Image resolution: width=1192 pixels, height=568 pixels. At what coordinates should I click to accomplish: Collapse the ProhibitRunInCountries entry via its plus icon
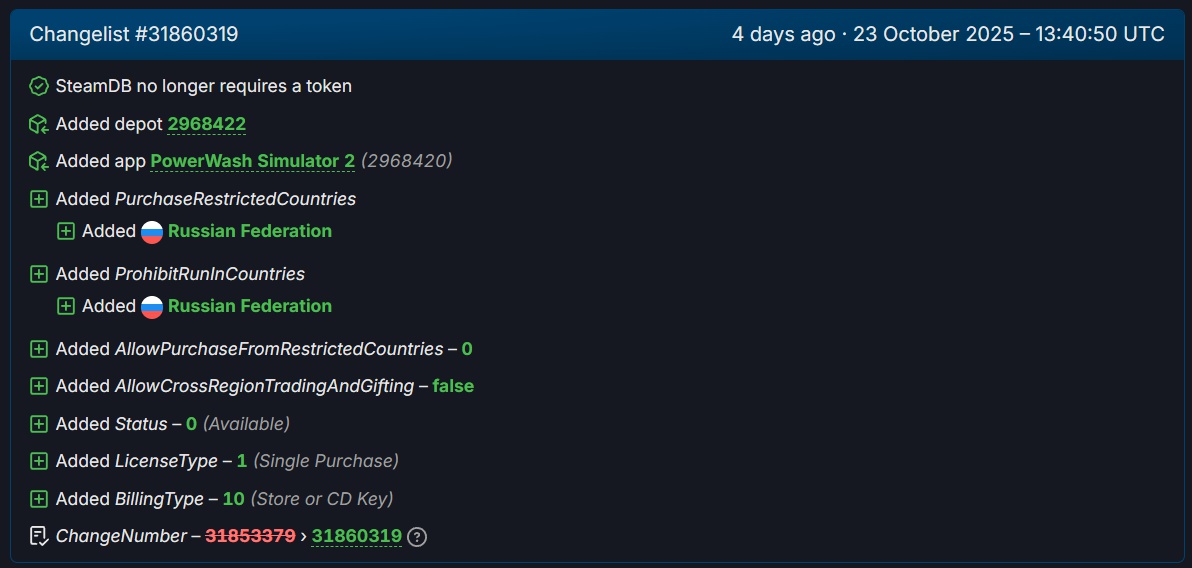tap(39, 274)
